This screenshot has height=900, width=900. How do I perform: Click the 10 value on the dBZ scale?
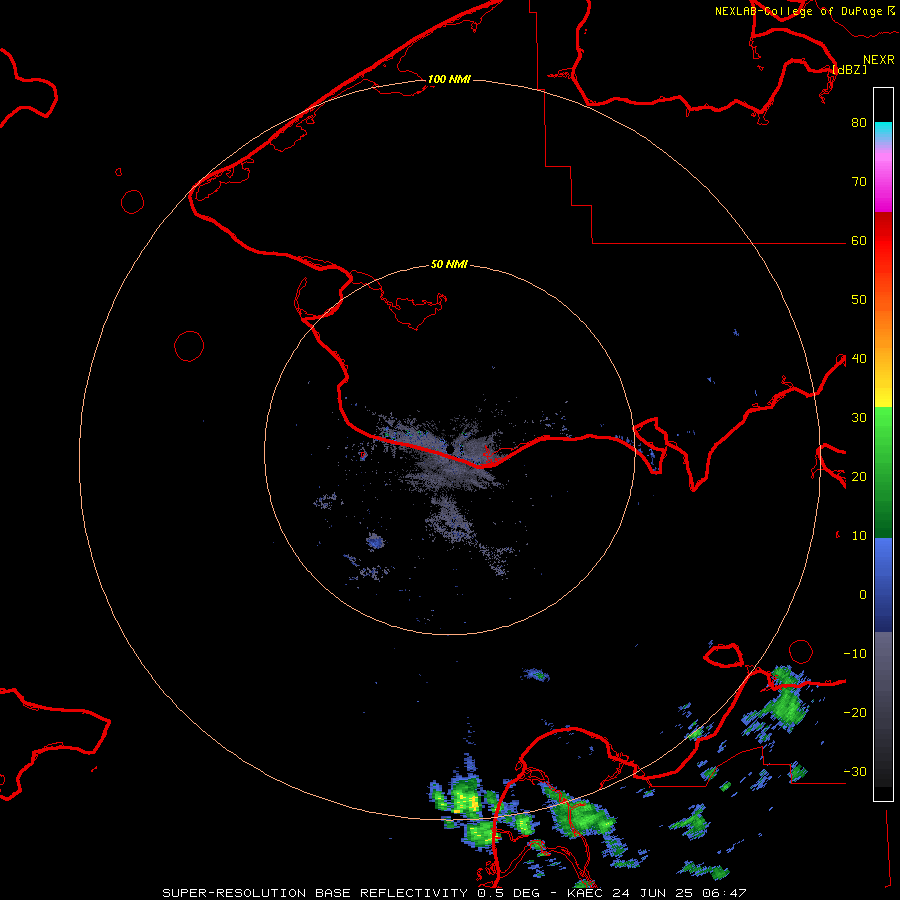pyautogui.click(x=859, y=536)
